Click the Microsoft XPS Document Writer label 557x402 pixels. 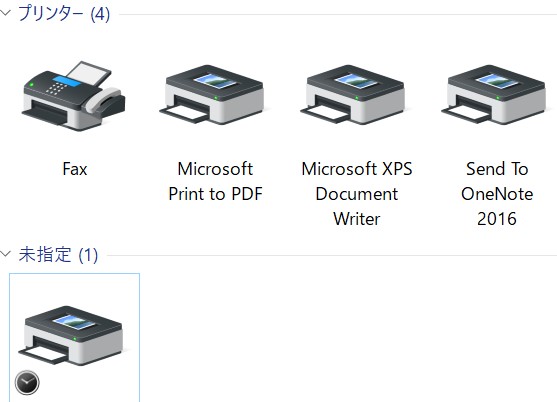(x=357, y=194)
